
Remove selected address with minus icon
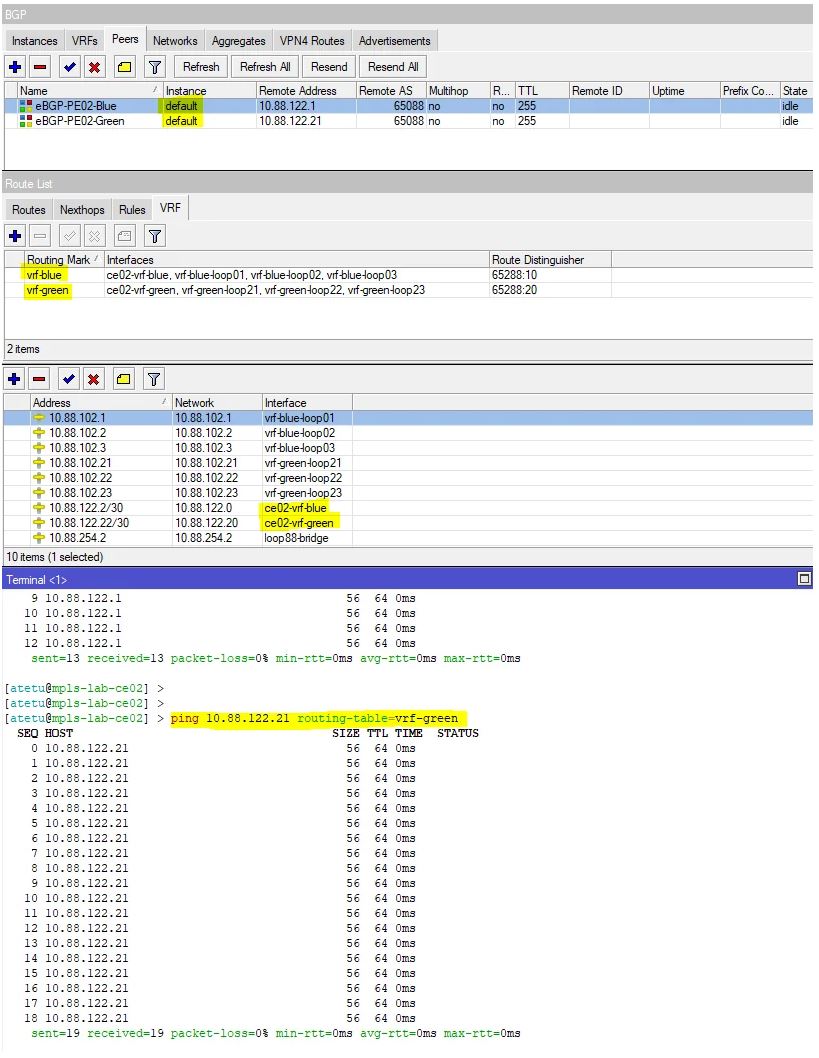(39, 379)
